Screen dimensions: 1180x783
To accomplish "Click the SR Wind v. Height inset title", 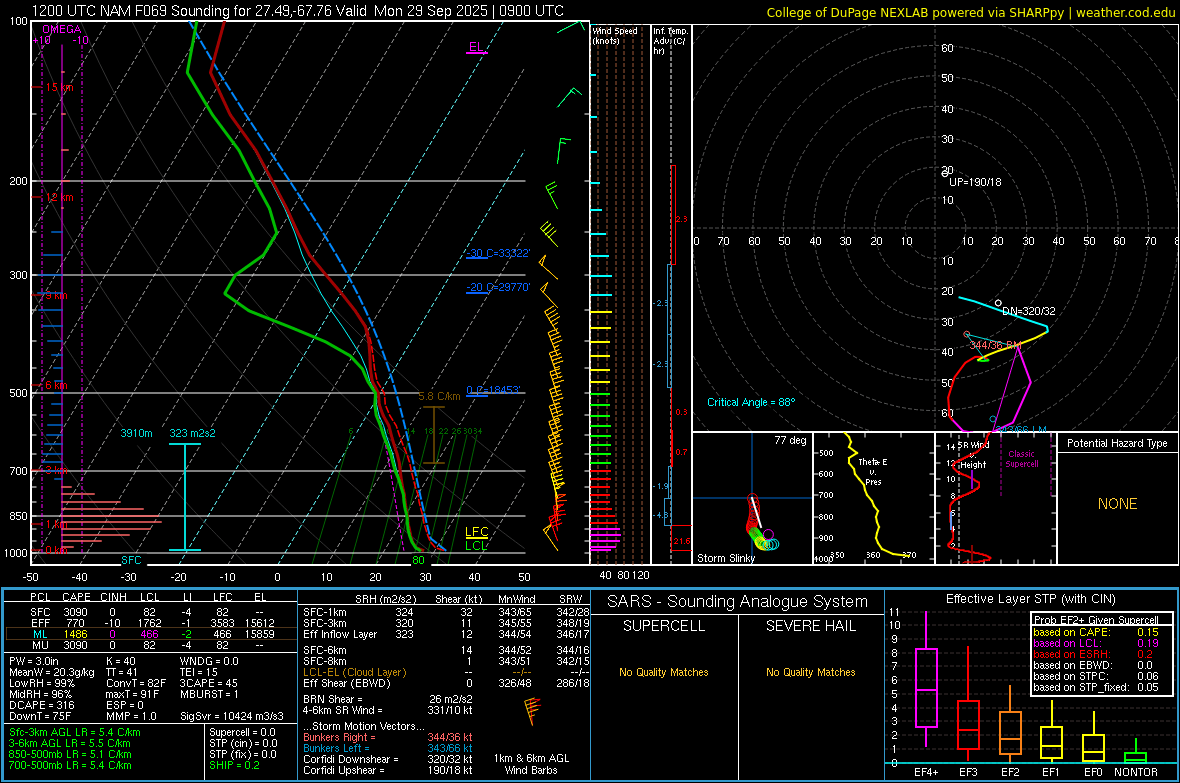I will [x=973, y=455].
